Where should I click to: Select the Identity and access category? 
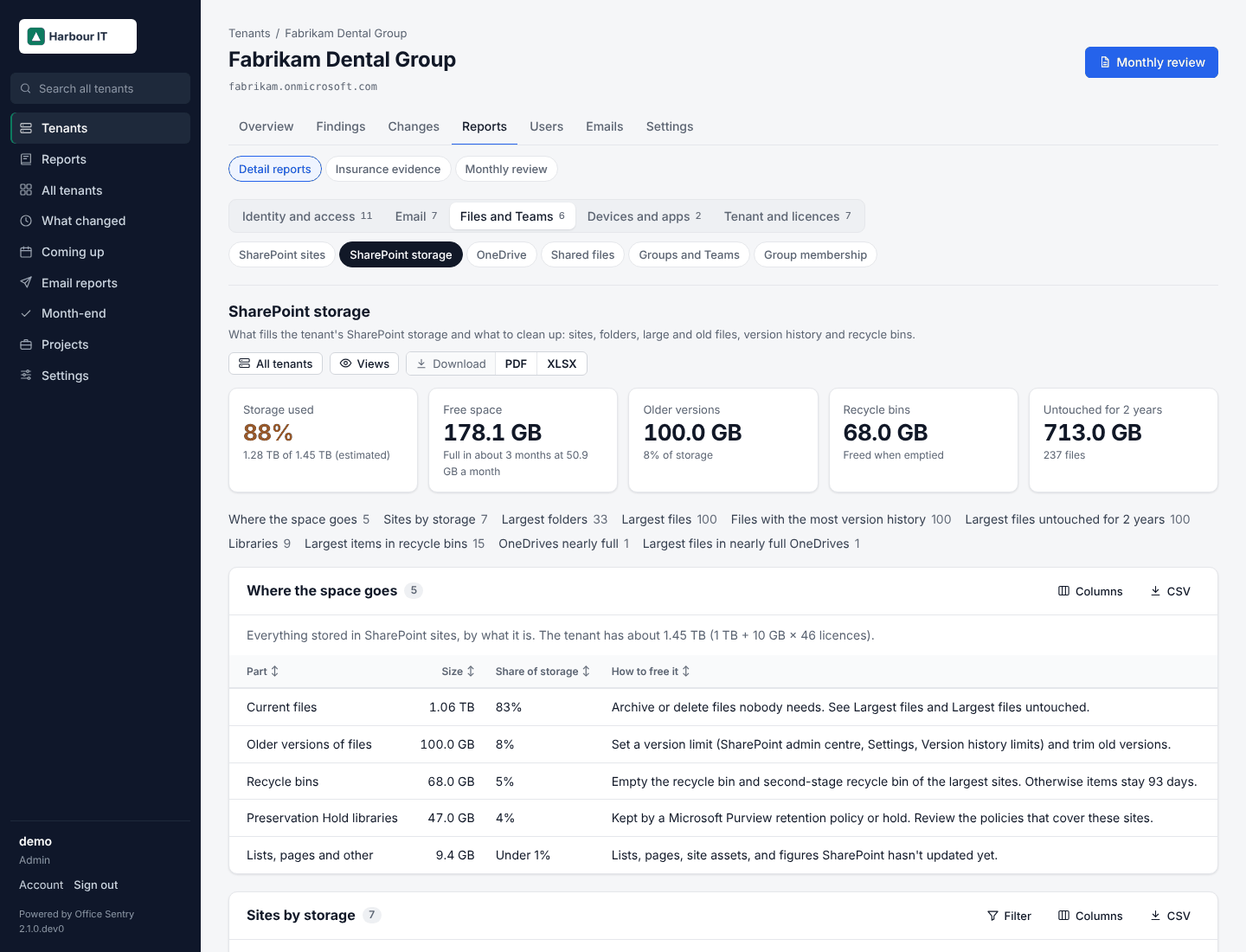coord(307,216)
